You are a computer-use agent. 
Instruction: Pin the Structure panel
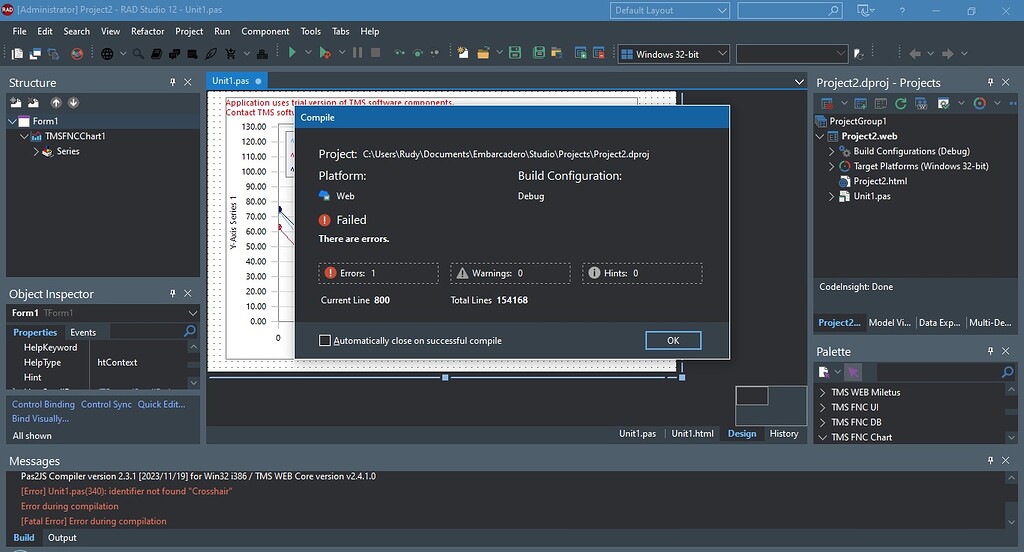click(172, 82)
